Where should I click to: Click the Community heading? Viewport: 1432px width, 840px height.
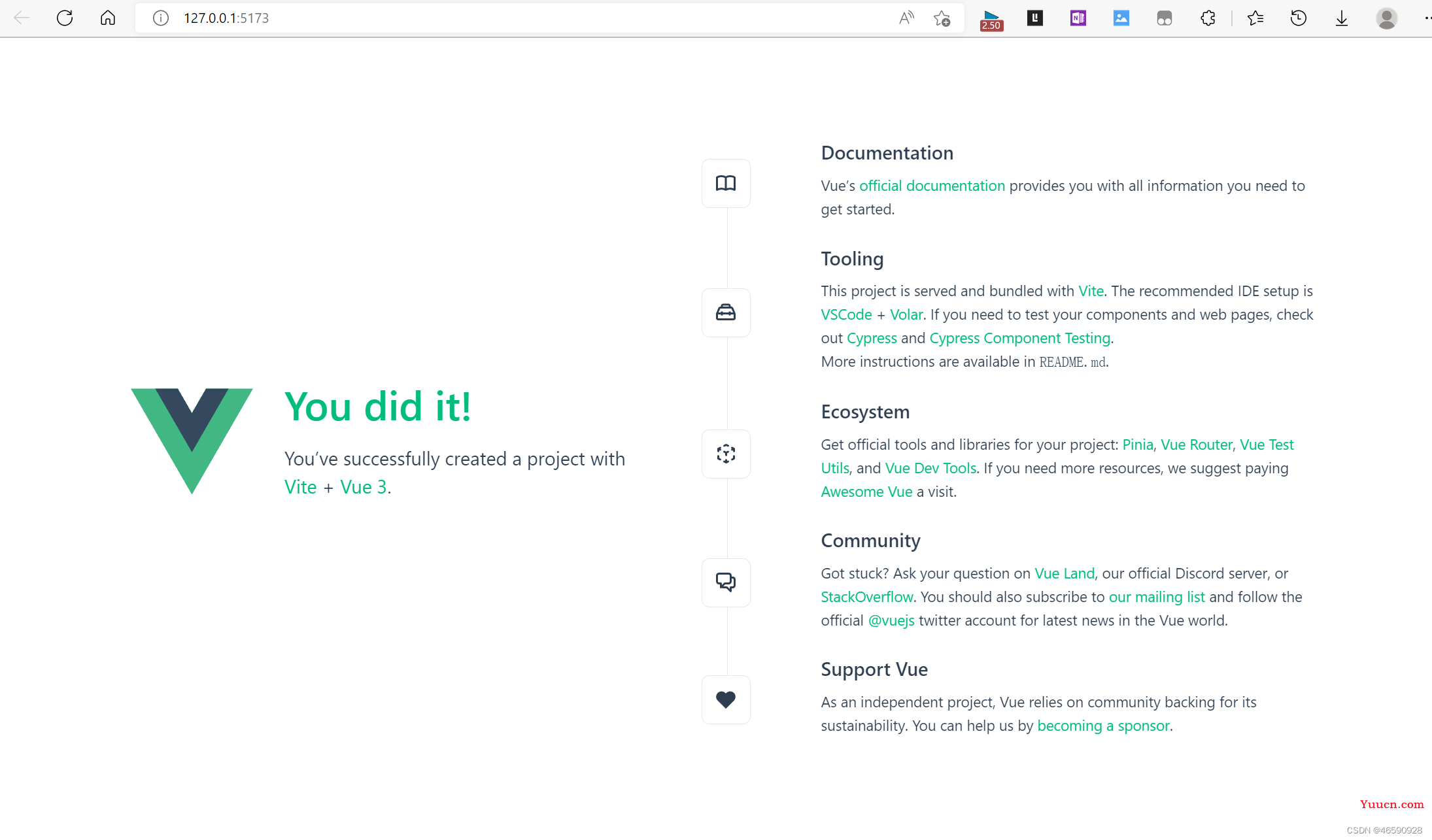871,541
